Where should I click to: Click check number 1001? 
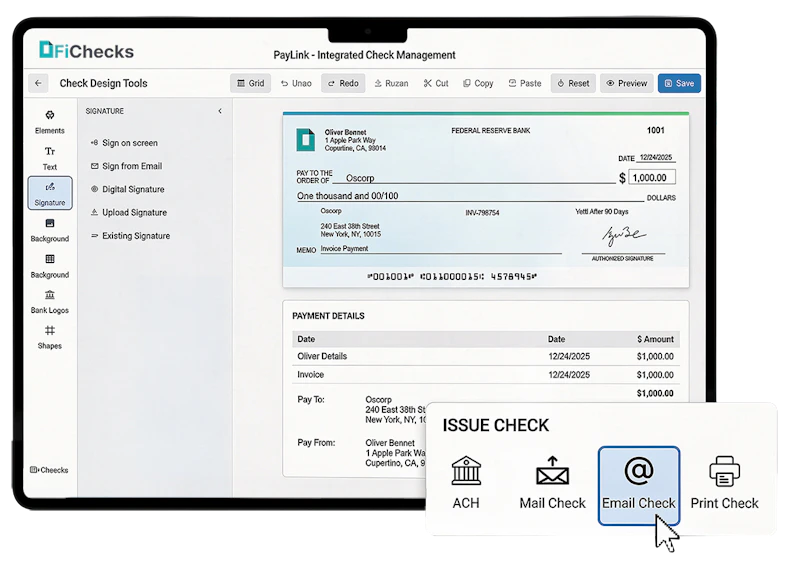point(656,130)
